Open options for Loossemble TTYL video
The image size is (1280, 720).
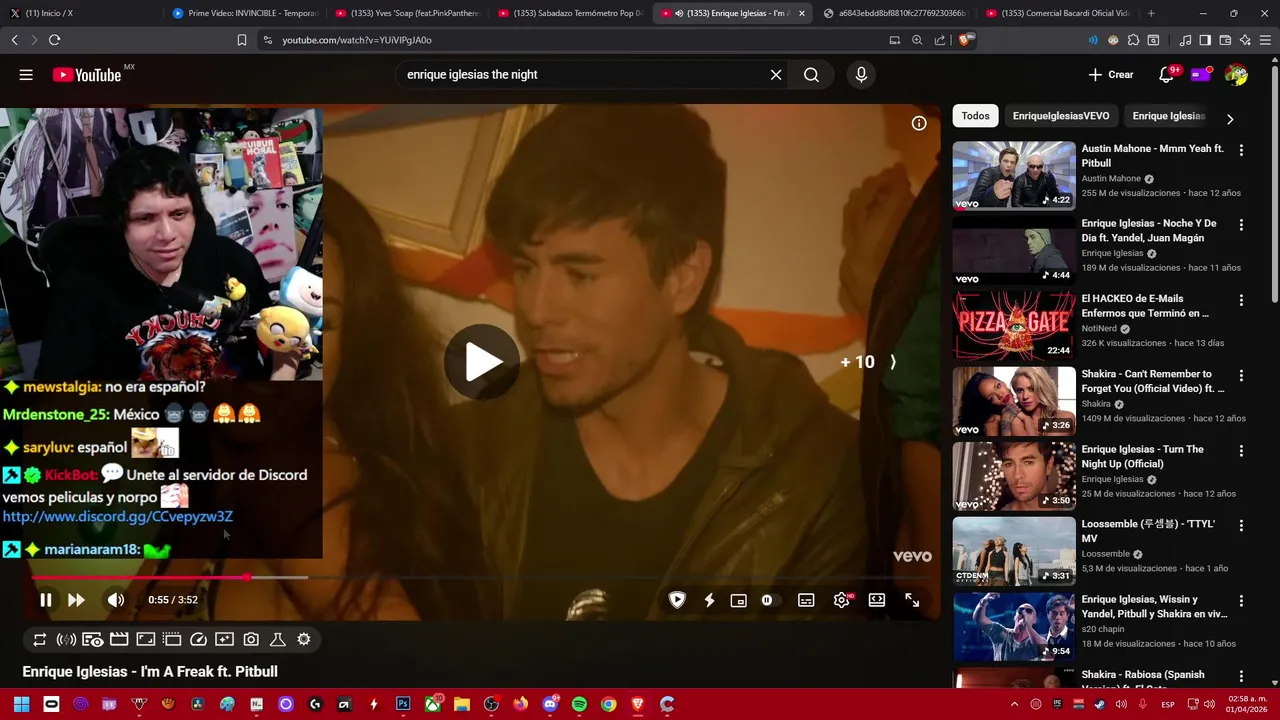point(1241,526)
